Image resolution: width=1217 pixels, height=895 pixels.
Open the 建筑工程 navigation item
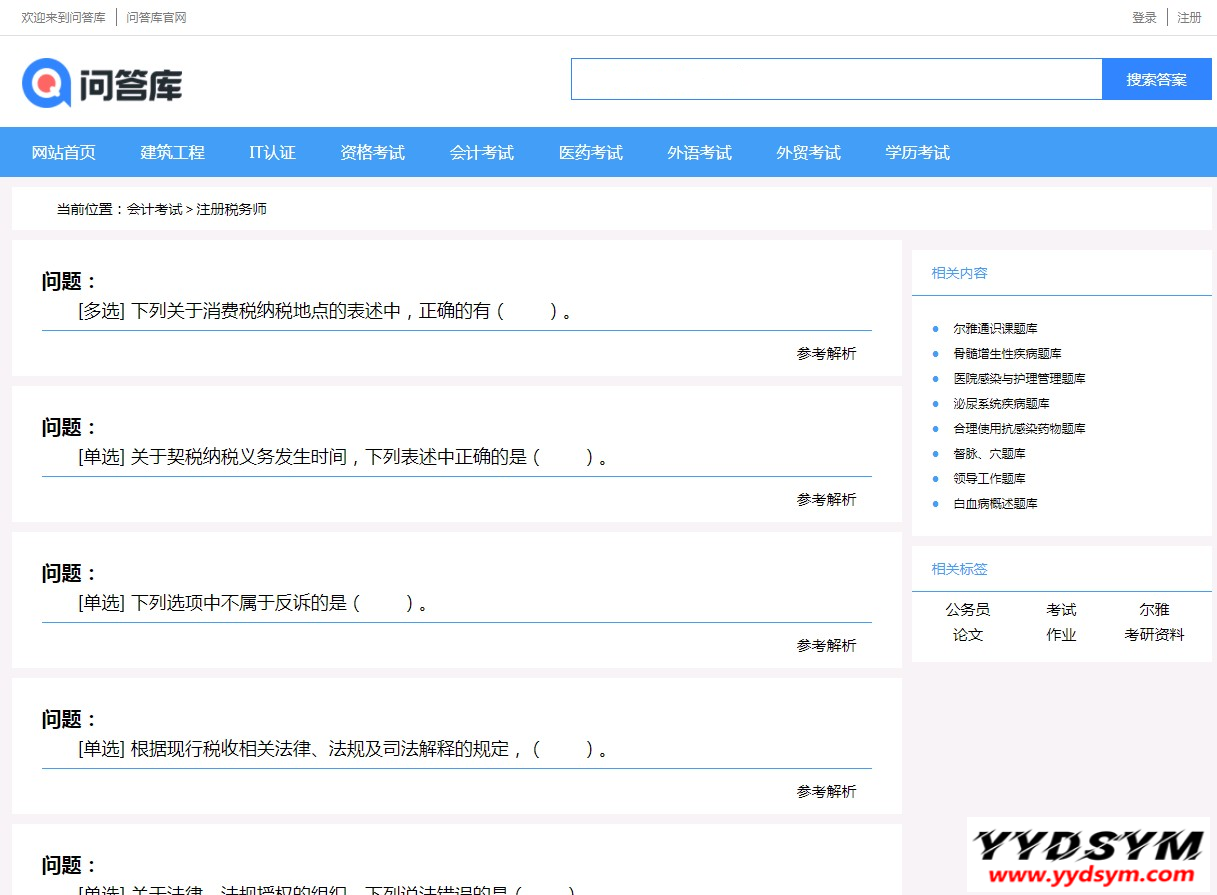[x=173, y=153]
